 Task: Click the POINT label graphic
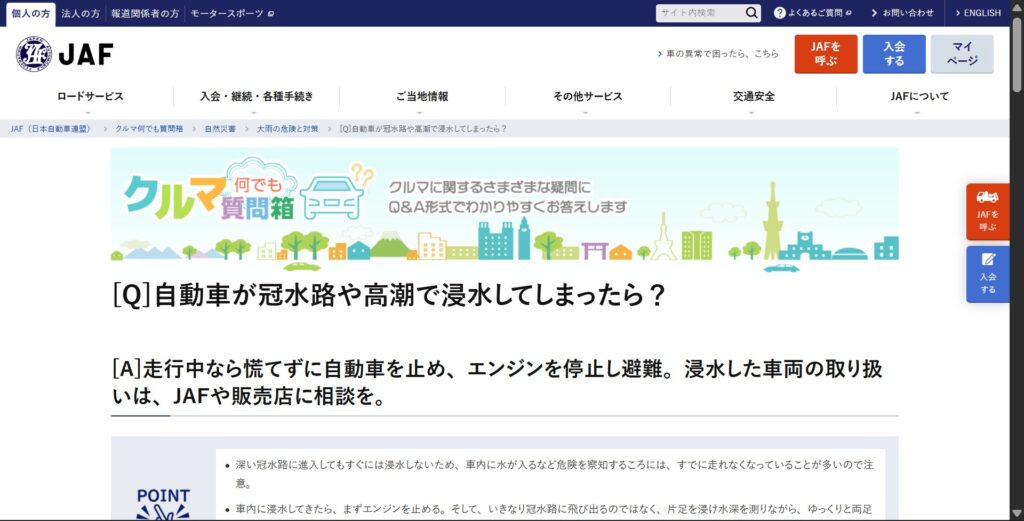pos(163,503)
